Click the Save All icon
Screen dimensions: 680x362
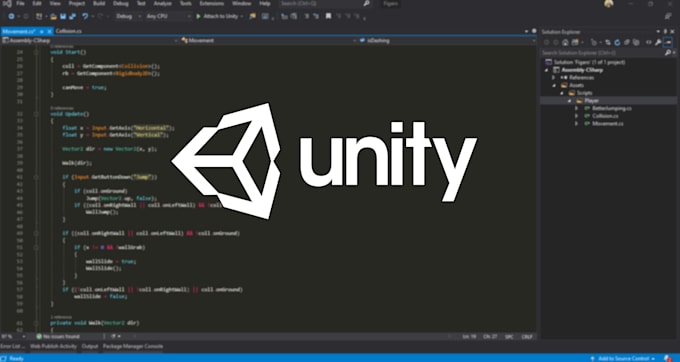tap(72, 16)
